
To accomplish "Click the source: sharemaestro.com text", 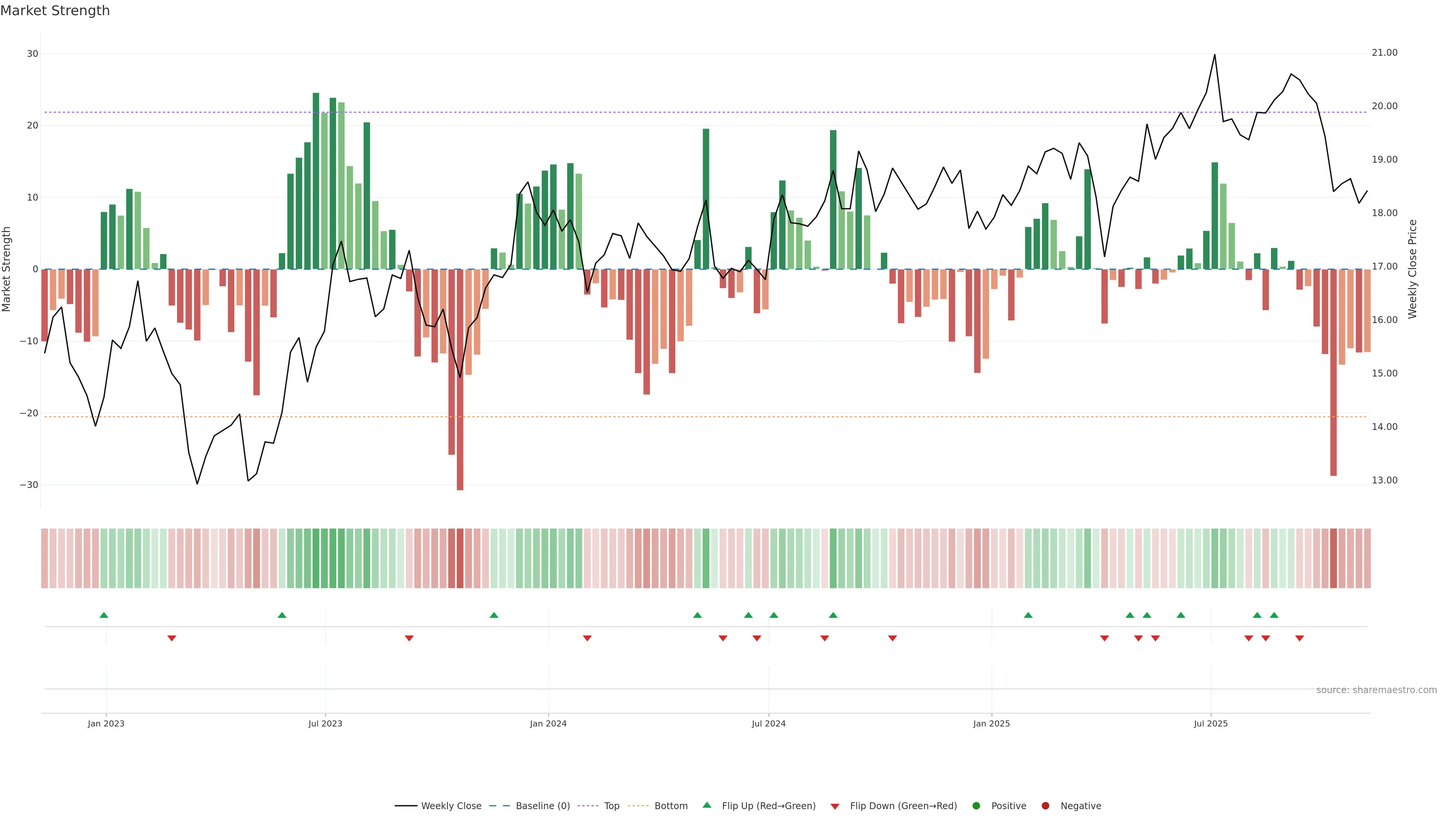I will point(1376,690).
